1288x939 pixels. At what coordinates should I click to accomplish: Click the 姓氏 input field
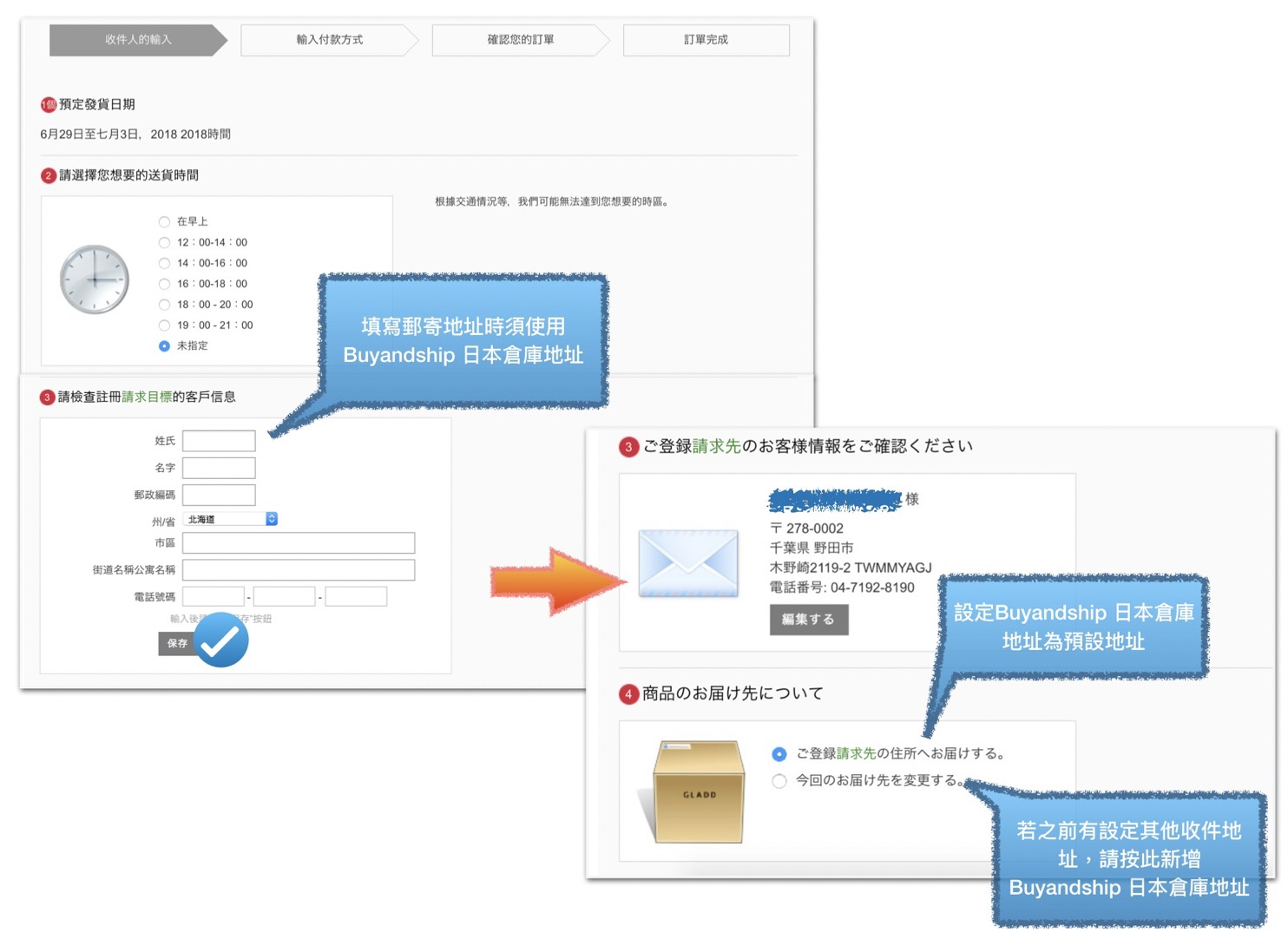coord(219,441)
